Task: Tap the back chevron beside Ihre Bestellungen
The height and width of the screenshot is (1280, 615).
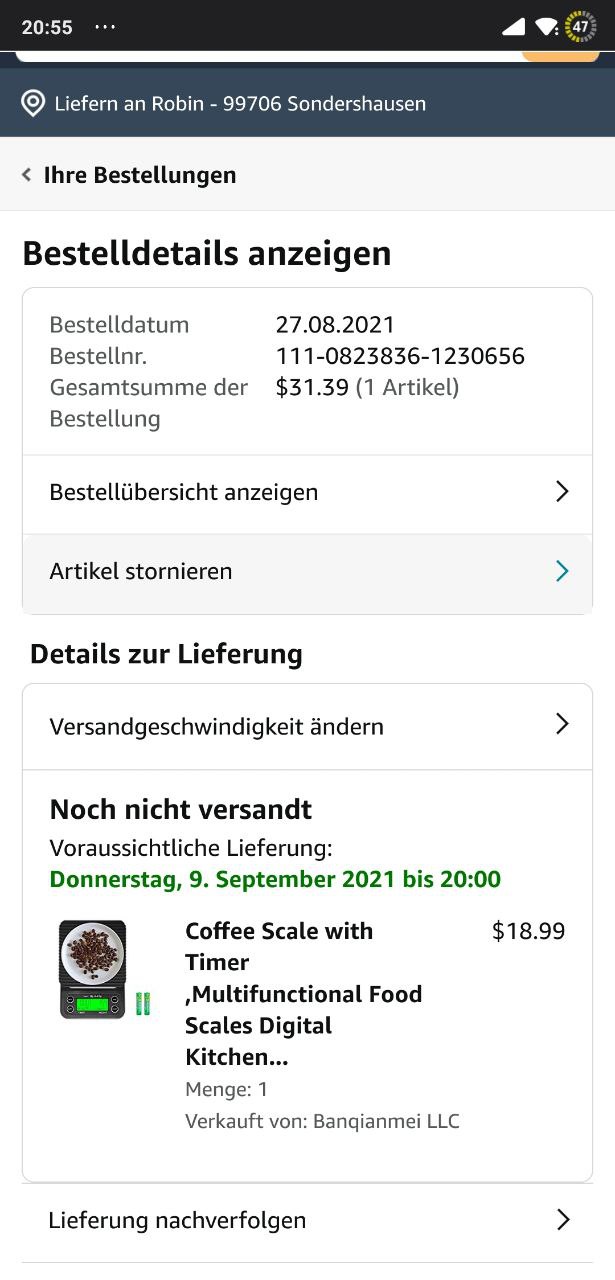Action: [x=27, y=175]
